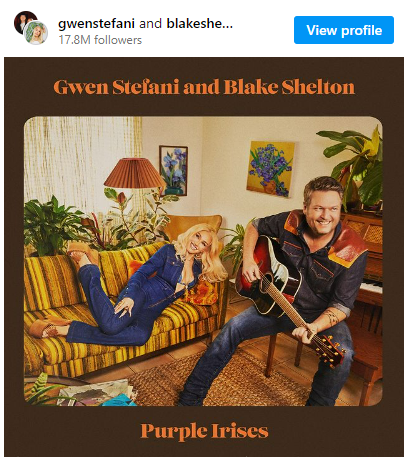
Task: Click the pleated orange lampshade
Action: pos(134,173)
